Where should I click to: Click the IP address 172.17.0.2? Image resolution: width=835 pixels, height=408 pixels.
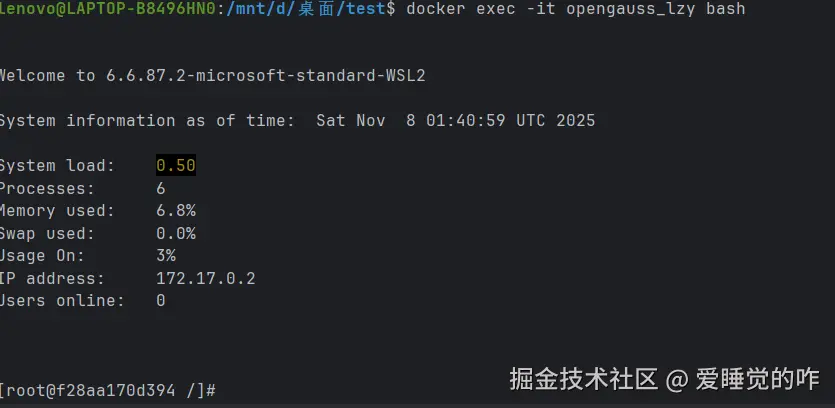click(205, 278)
